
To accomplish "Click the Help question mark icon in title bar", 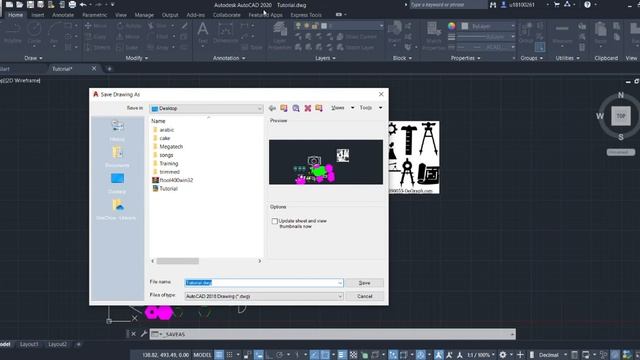I will (x=587, y=5).
